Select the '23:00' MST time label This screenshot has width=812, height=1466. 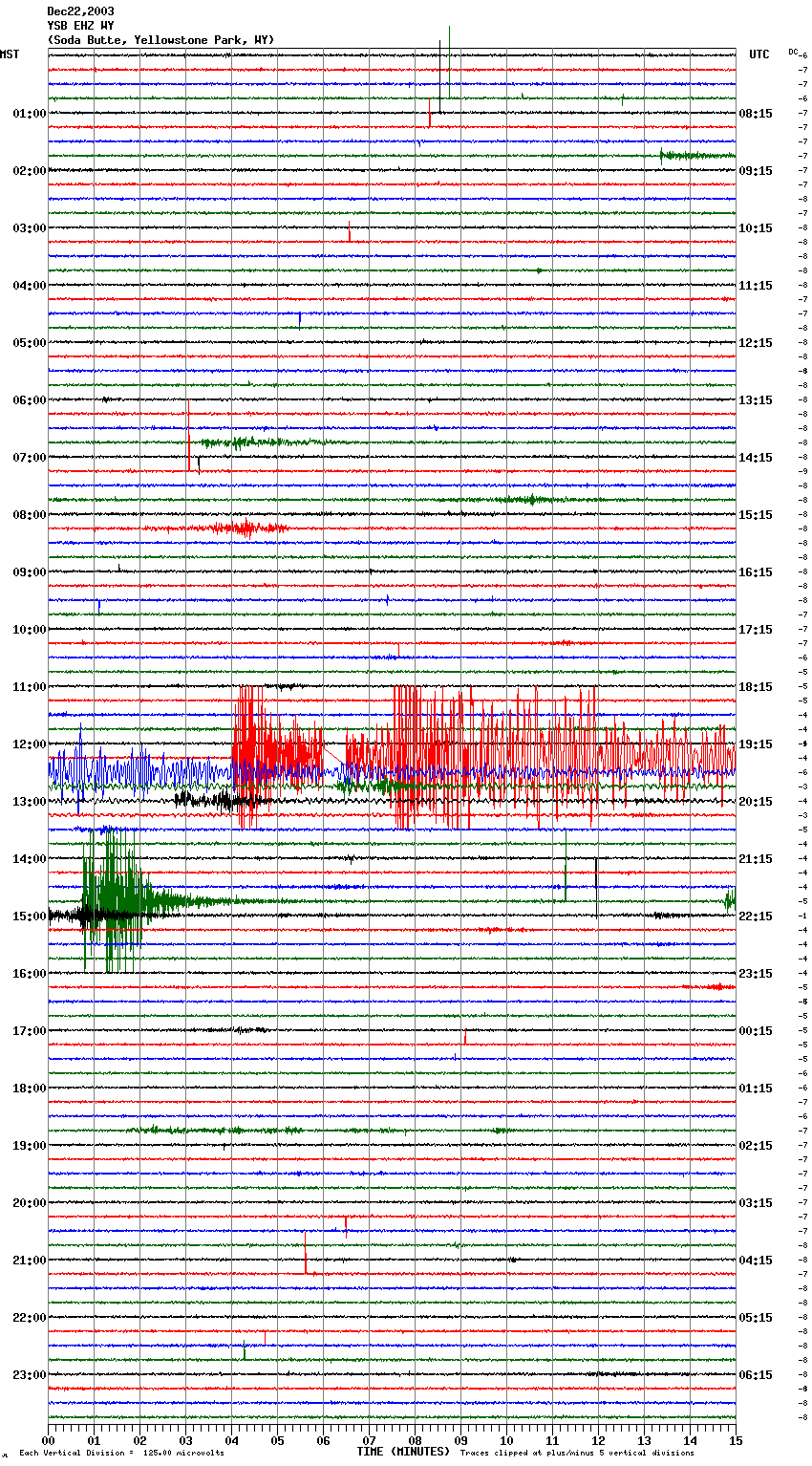point(30,1375)
